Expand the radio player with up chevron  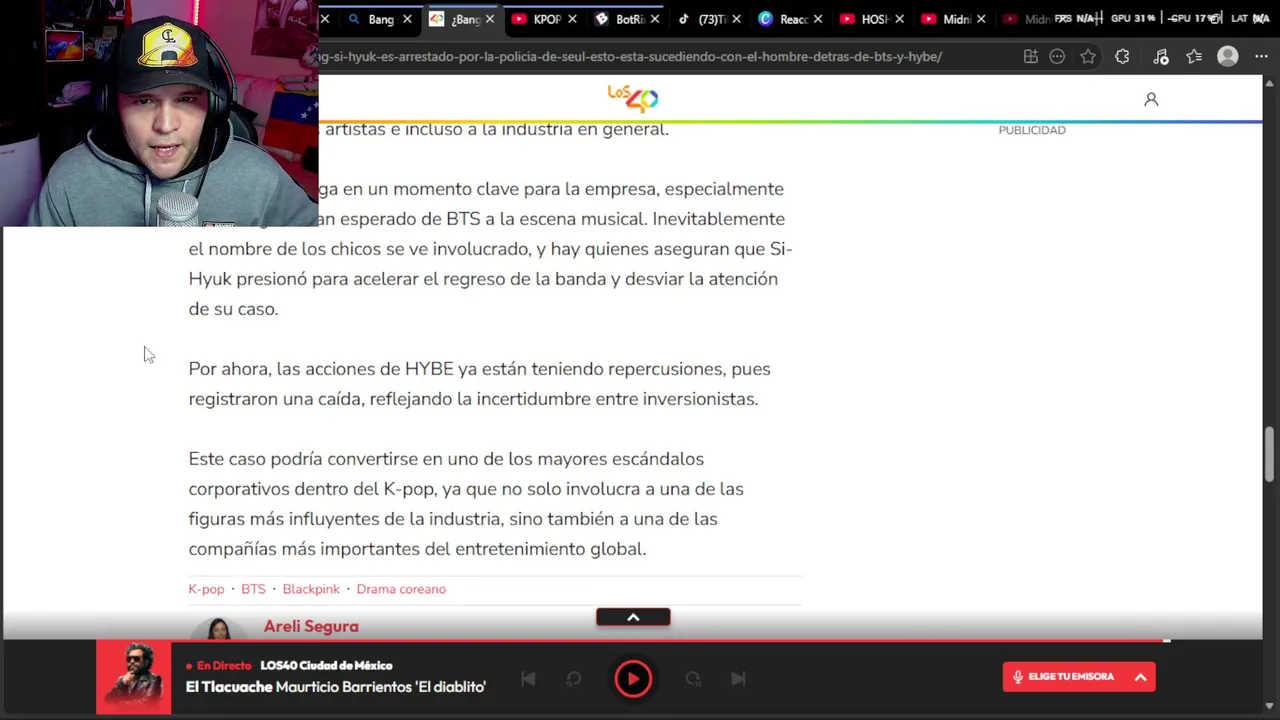pyautogui.click(x=633, y=617)
